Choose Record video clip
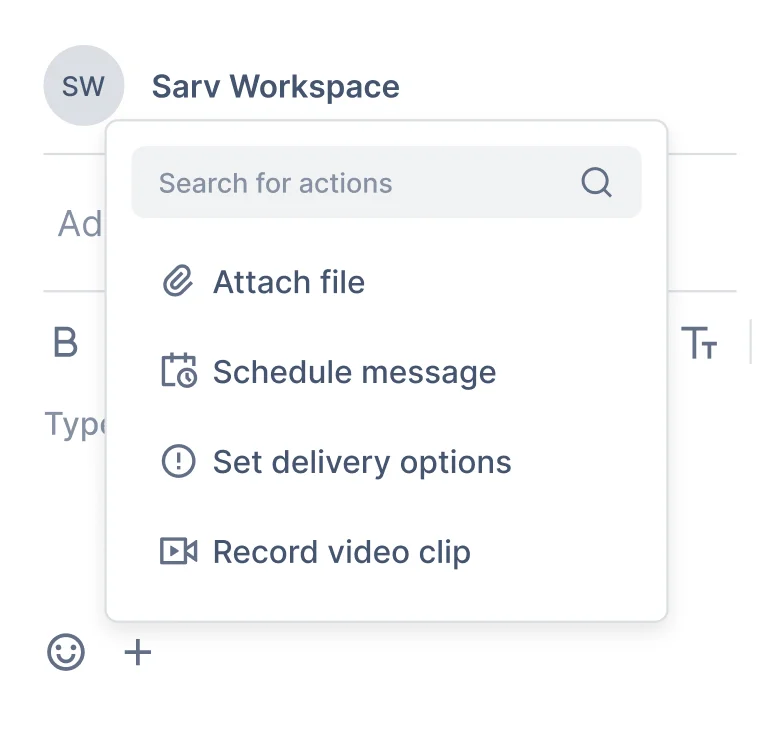This screenshot has width=780, height=732. point(342,552)
